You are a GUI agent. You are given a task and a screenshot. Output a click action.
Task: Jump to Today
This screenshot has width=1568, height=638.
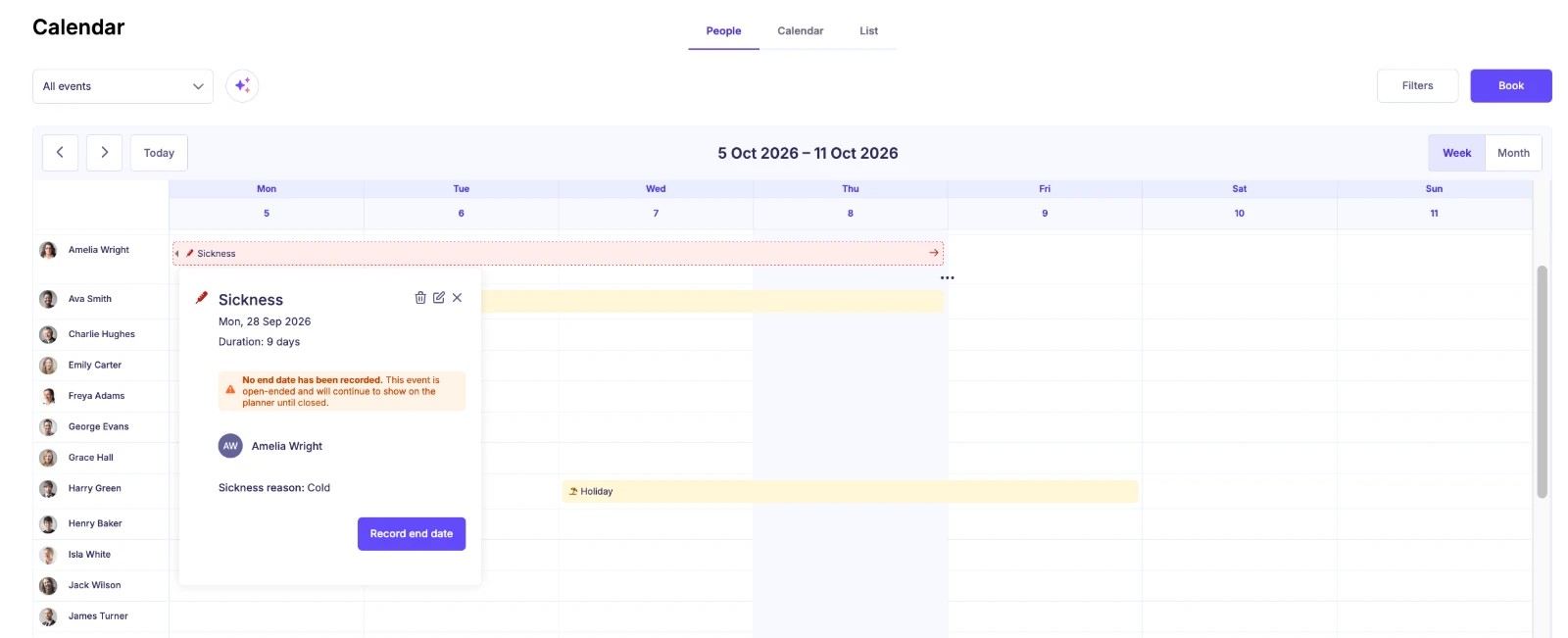(159, 153)
